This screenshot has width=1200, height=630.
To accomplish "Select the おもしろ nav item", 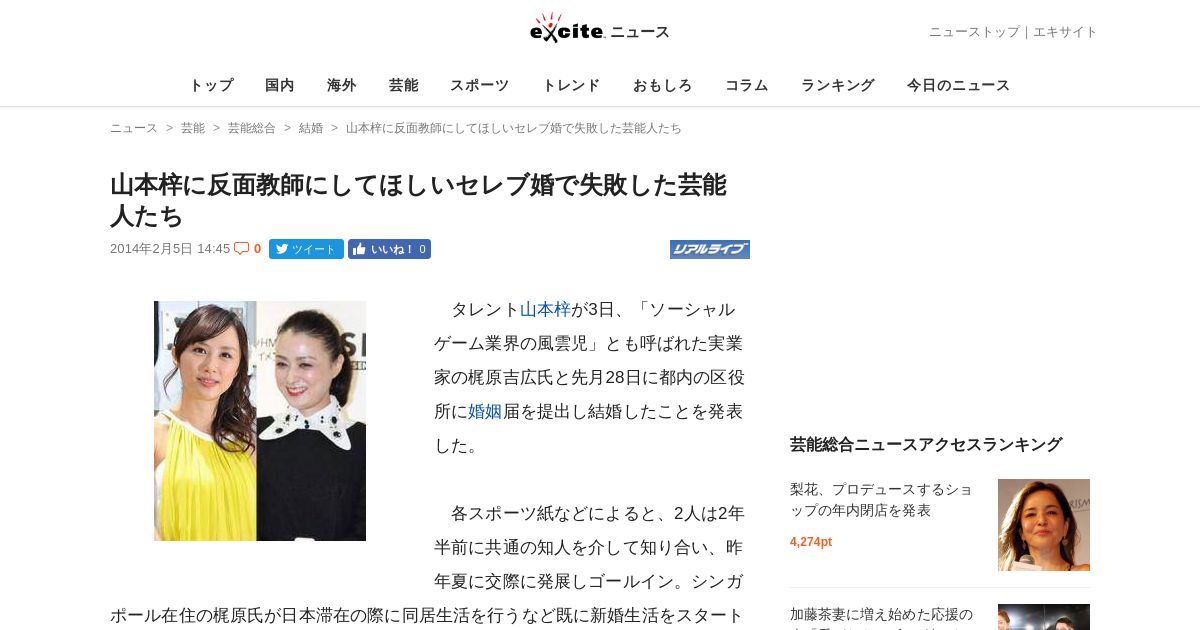I will (663, 85).
